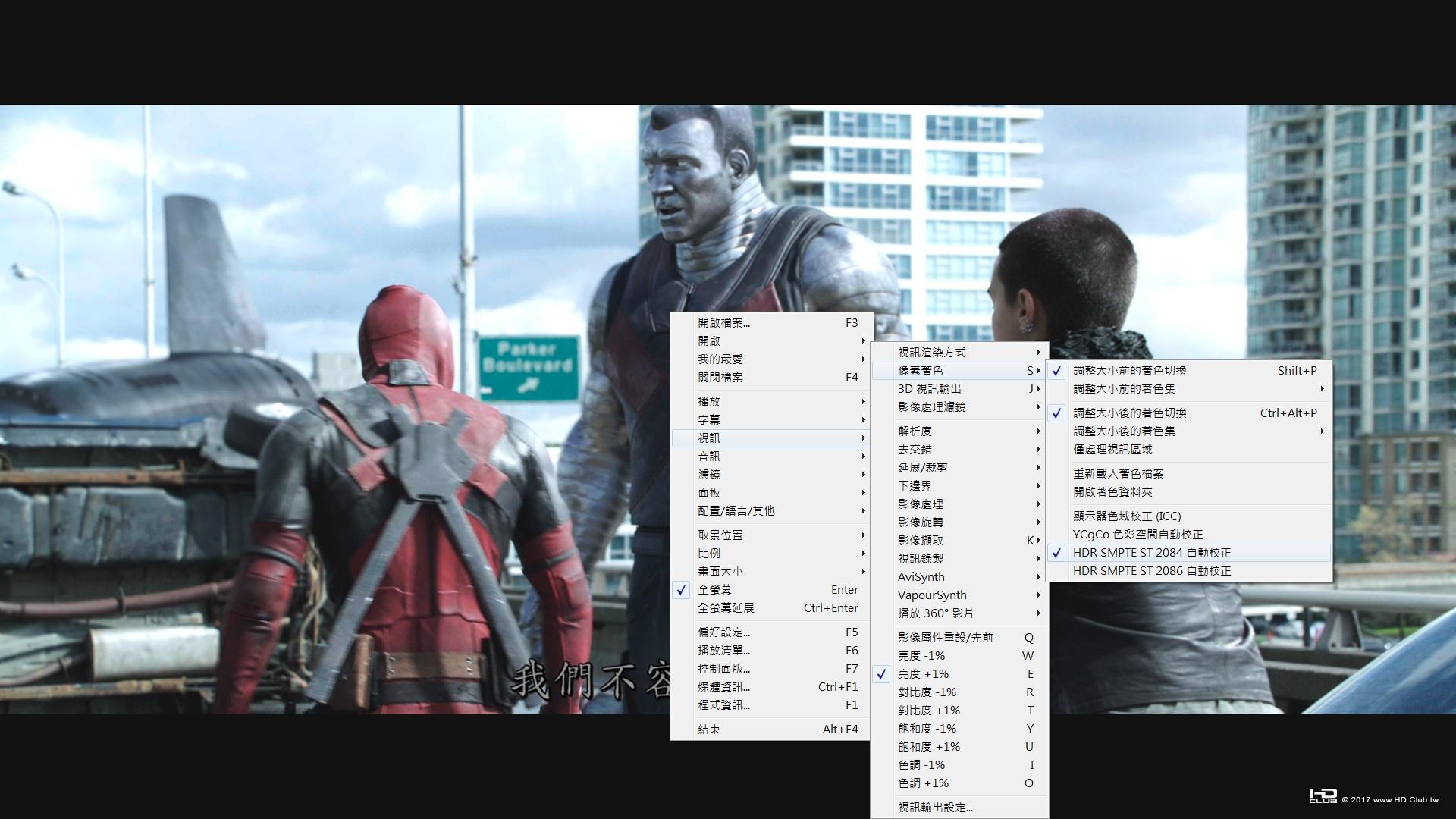
Task: Click 重新載入著色檔案
Action: (x=1118, y=474)
